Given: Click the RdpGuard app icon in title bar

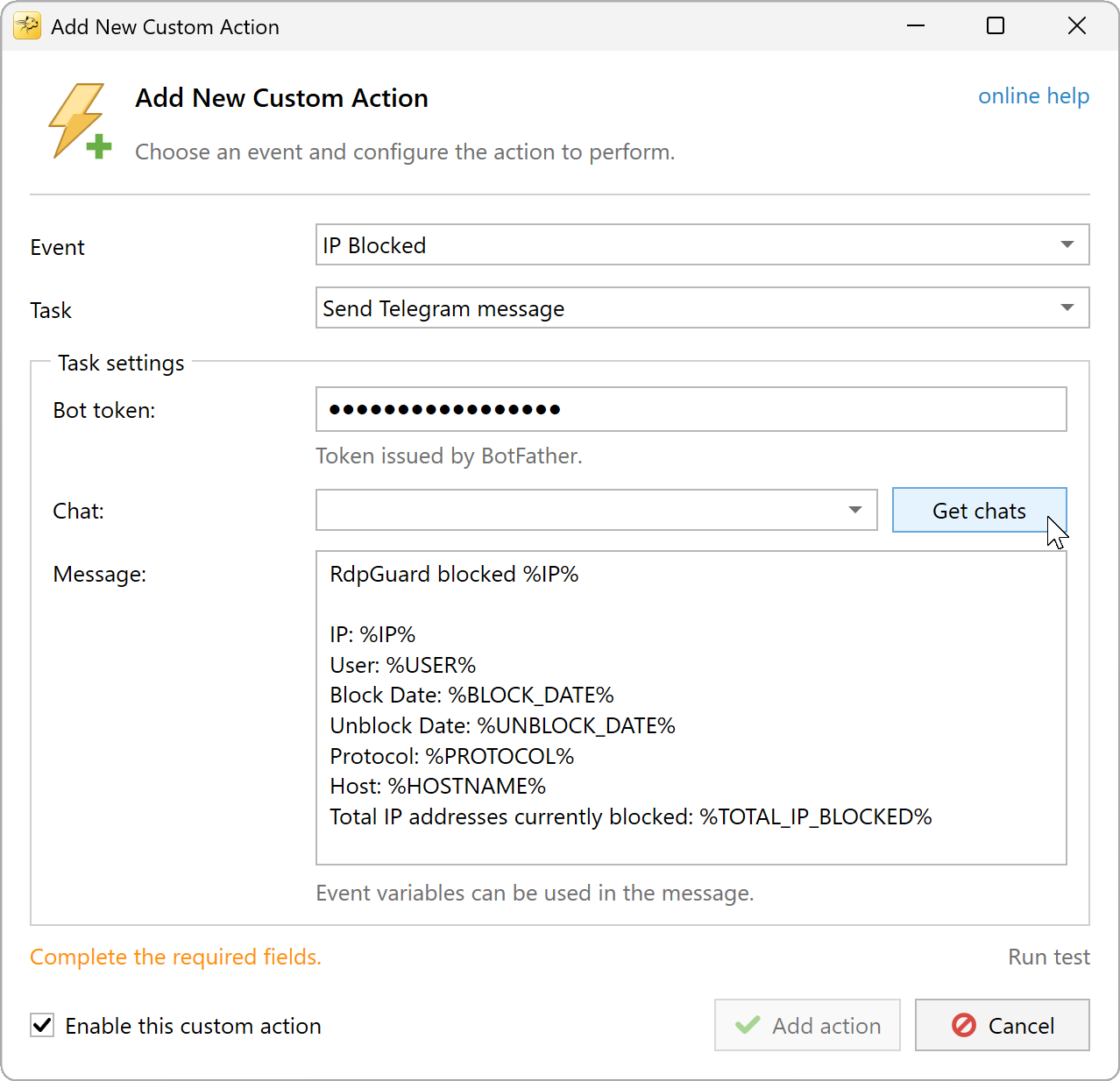Looking at the screenshot, I should coord(27,26).
